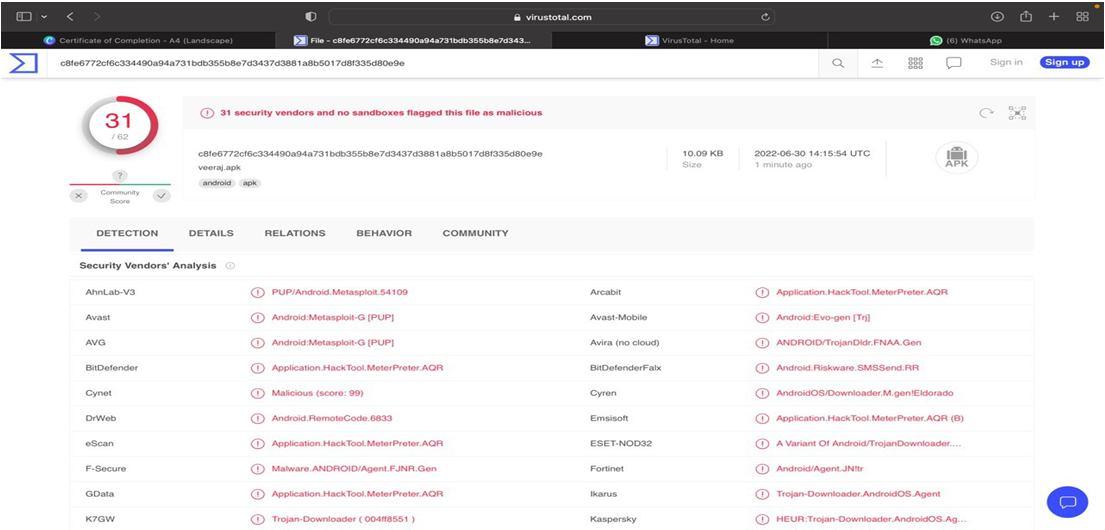Click ANDROID/TrojanDldr.FNAA.Gen result
Image resolution: width=1105 pixels, height=530 pixels.
point(848,343)
